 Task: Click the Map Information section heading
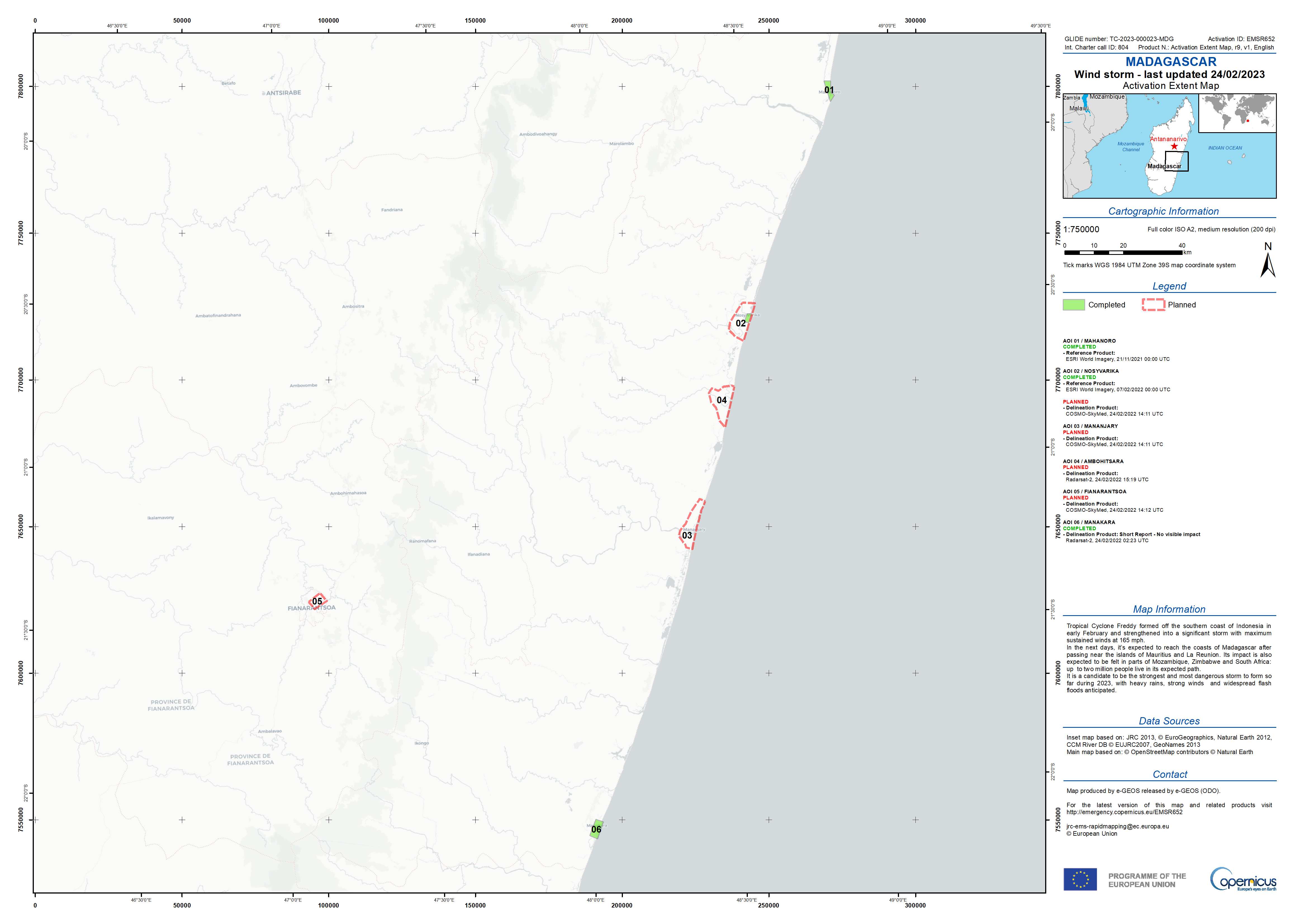[1169, 609]
